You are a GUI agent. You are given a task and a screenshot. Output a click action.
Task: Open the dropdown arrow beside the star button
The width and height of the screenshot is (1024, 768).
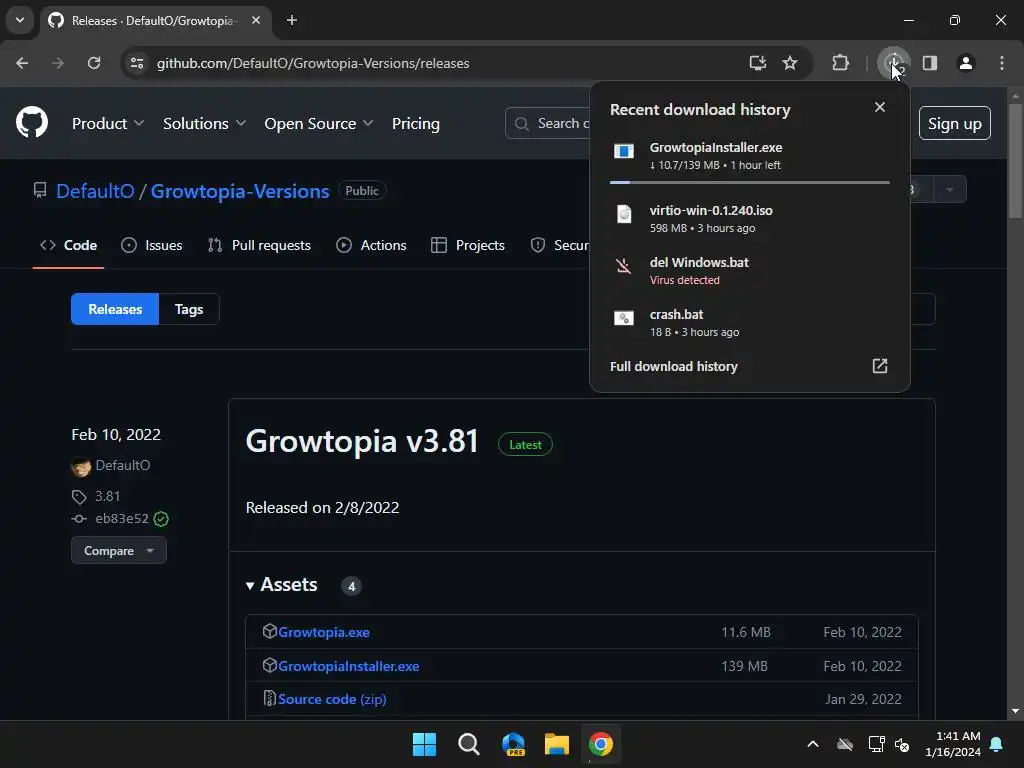(950, 190)
